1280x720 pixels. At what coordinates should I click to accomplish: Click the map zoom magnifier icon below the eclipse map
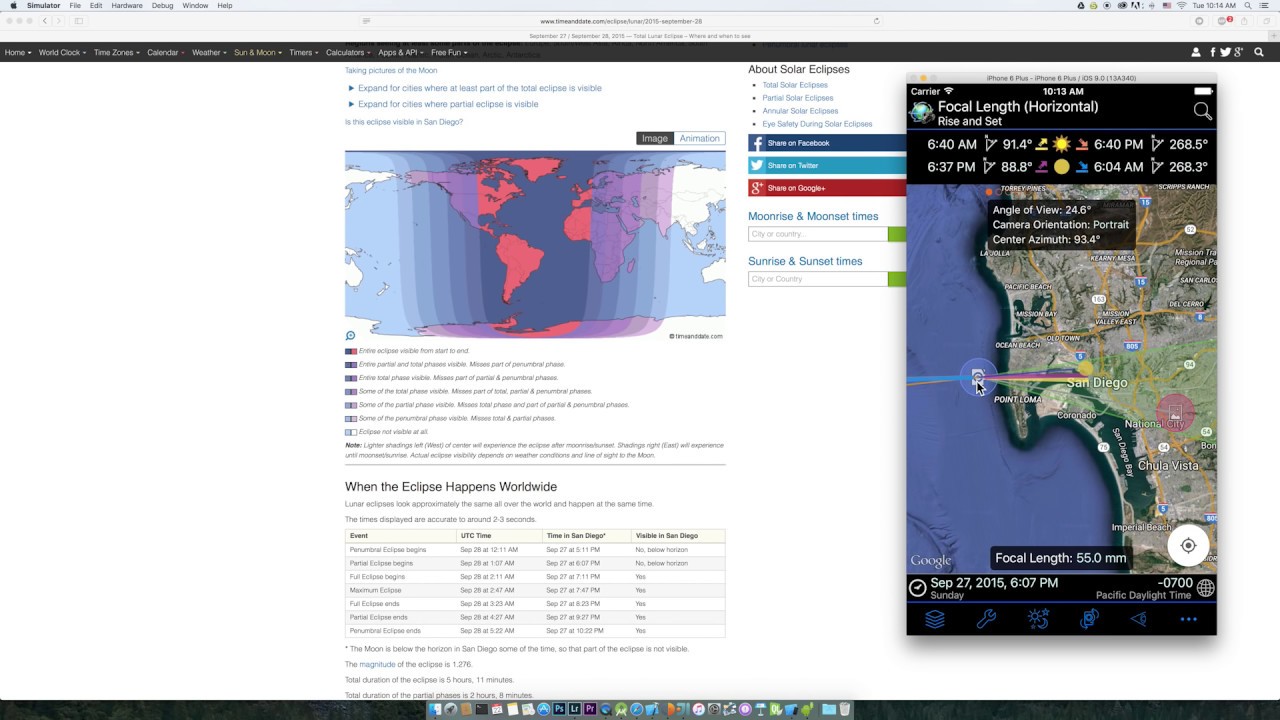pyautogui.click(x=350, y=336)
